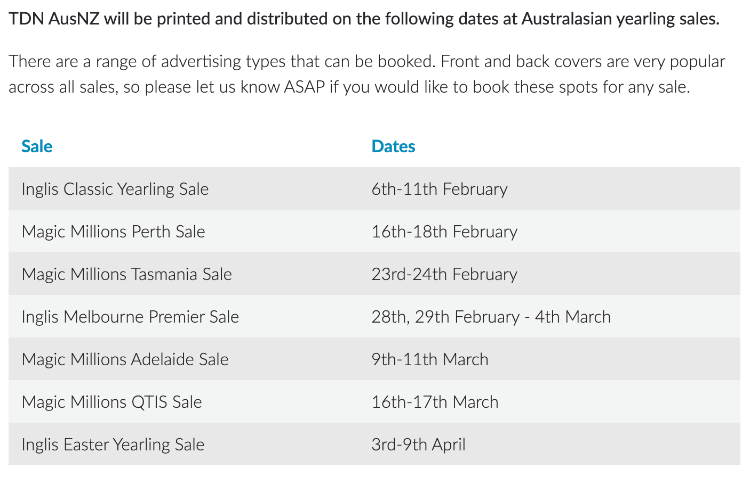The image size is (750, 477).
Task: Select the Inglis Melbourne Premier Sale cell
Action: 130,317
